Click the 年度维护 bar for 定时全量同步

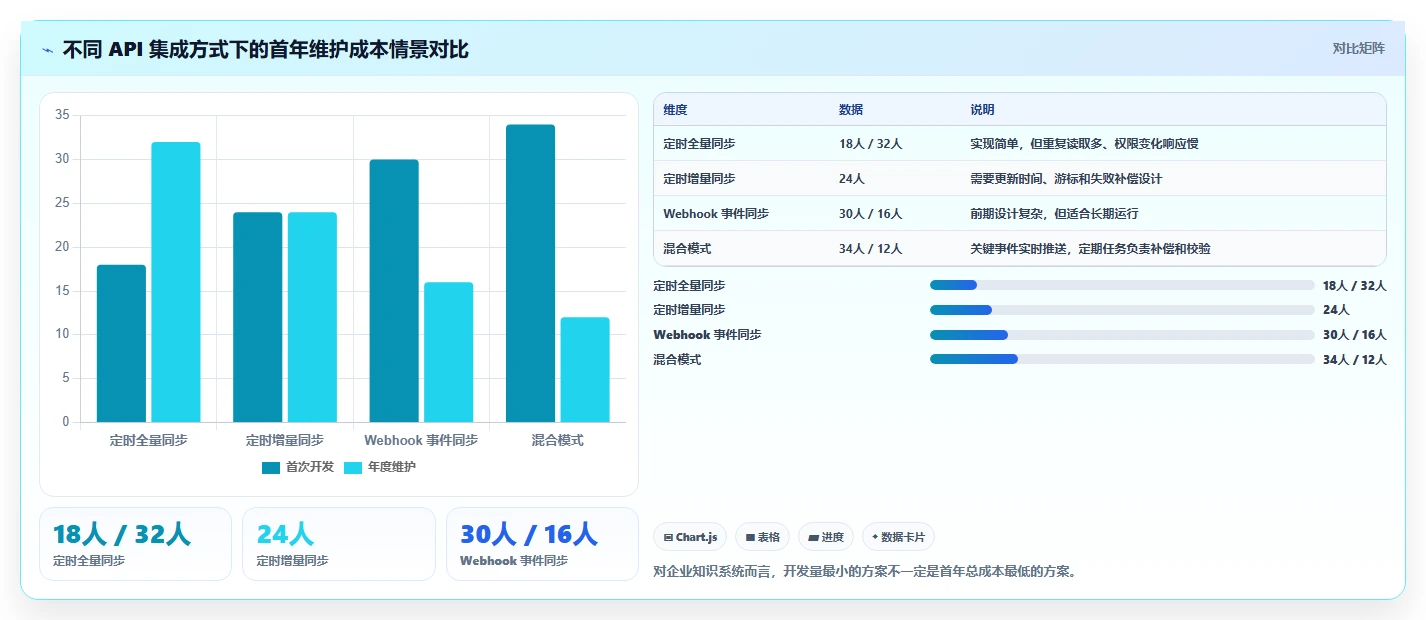176,282
